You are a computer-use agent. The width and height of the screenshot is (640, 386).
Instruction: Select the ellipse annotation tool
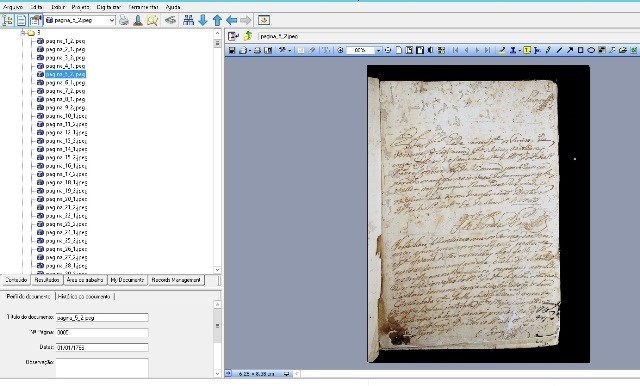[x=591, y=50]
